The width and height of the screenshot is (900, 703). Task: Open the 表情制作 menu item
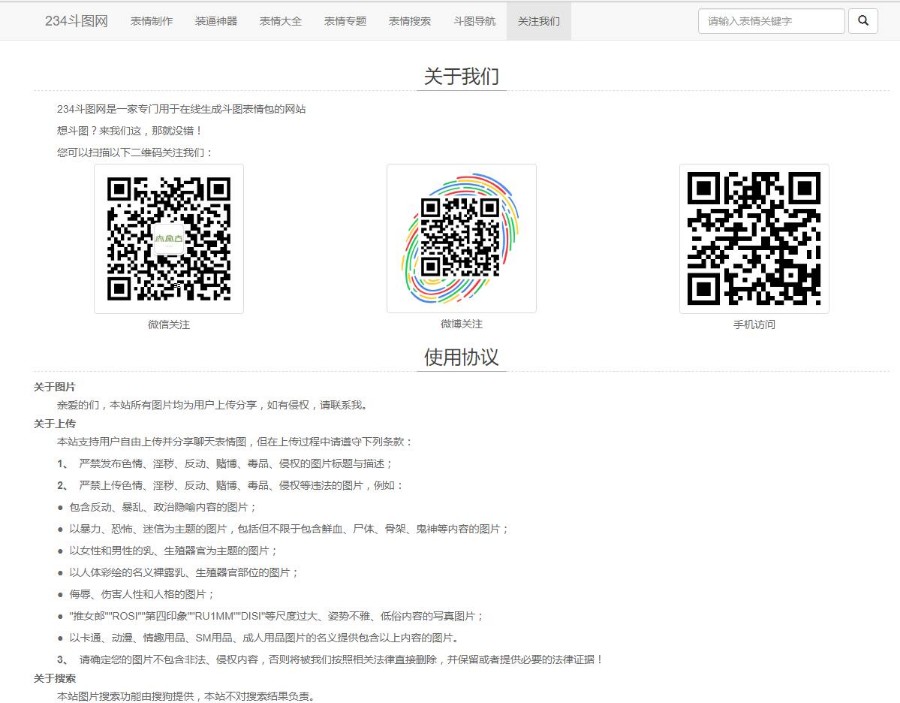click(151, 21)
